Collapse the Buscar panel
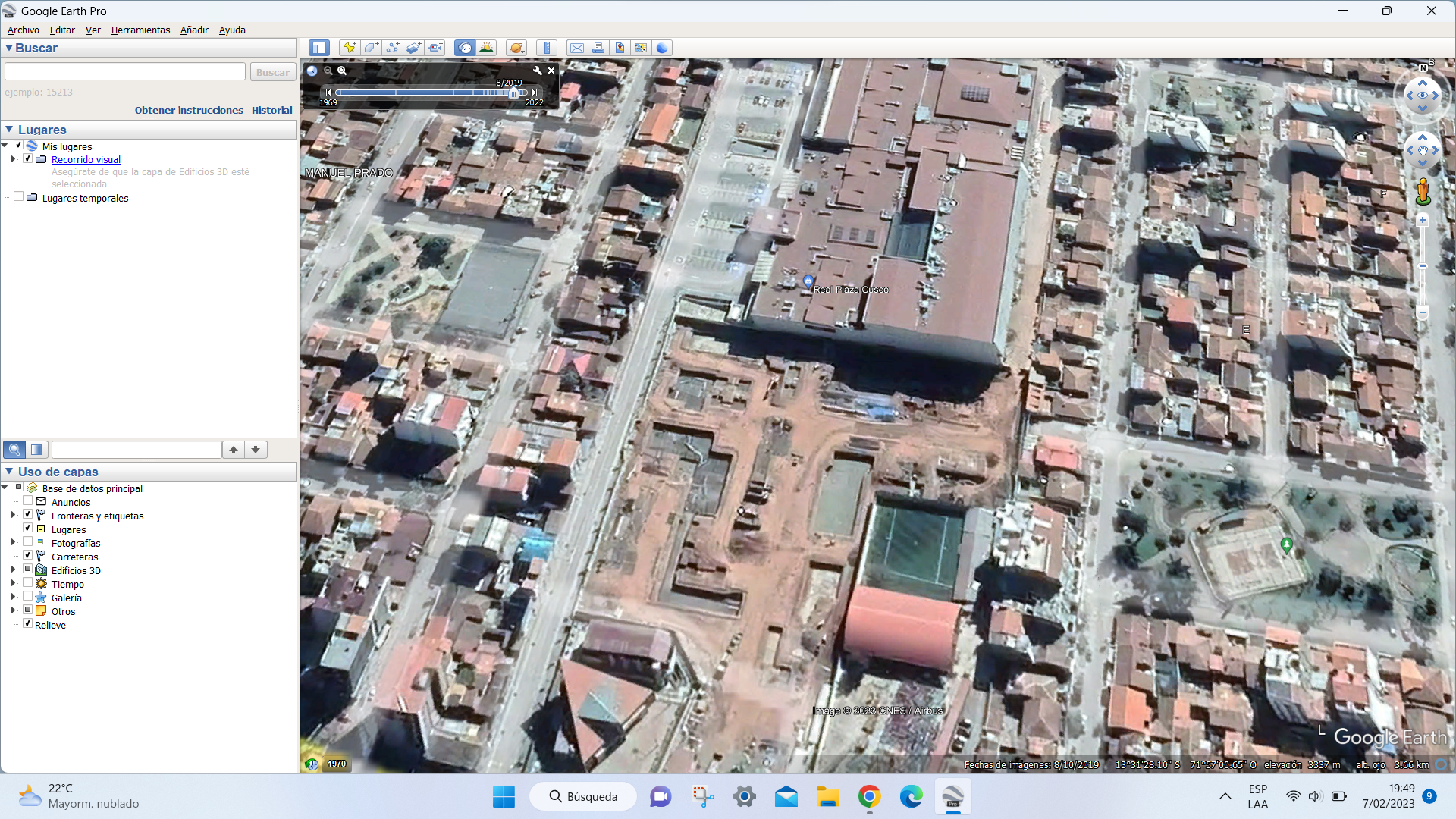Image resolution: width=1456 pixels, height=819 pixels. pyautogui.click(x=9, y=48)
